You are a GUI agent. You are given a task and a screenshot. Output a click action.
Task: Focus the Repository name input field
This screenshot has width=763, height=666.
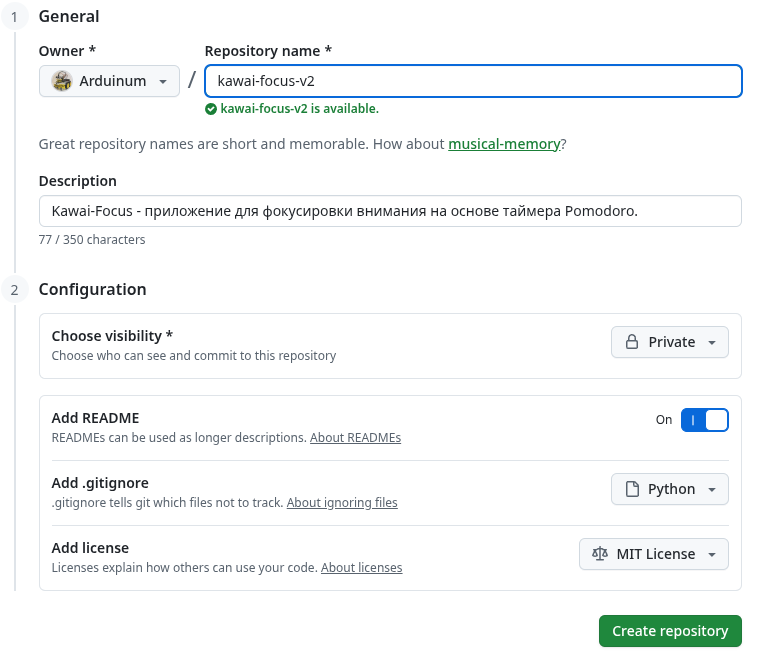click(472, 81)
